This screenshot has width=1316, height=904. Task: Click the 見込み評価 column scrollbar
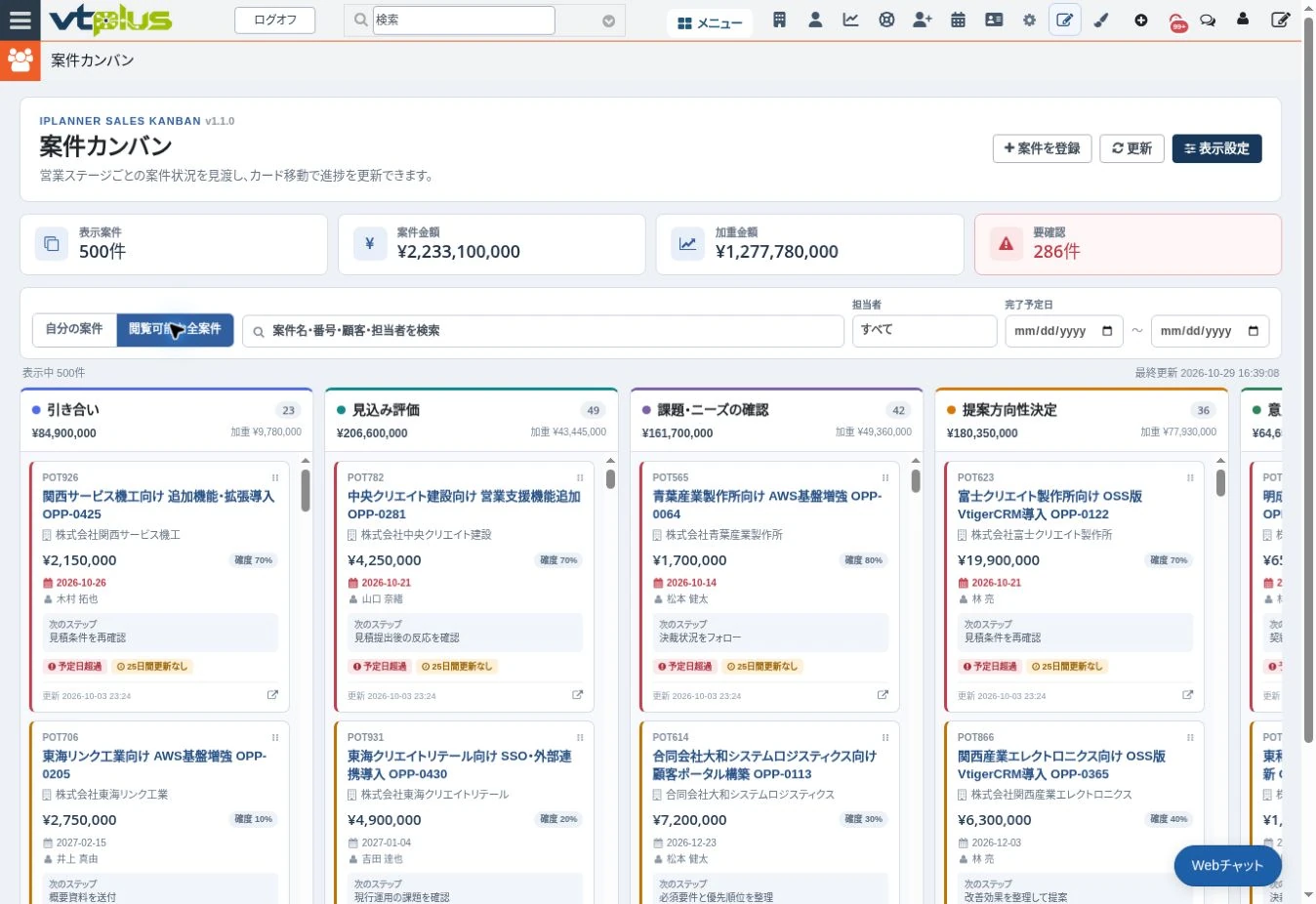tap(610, 479)
